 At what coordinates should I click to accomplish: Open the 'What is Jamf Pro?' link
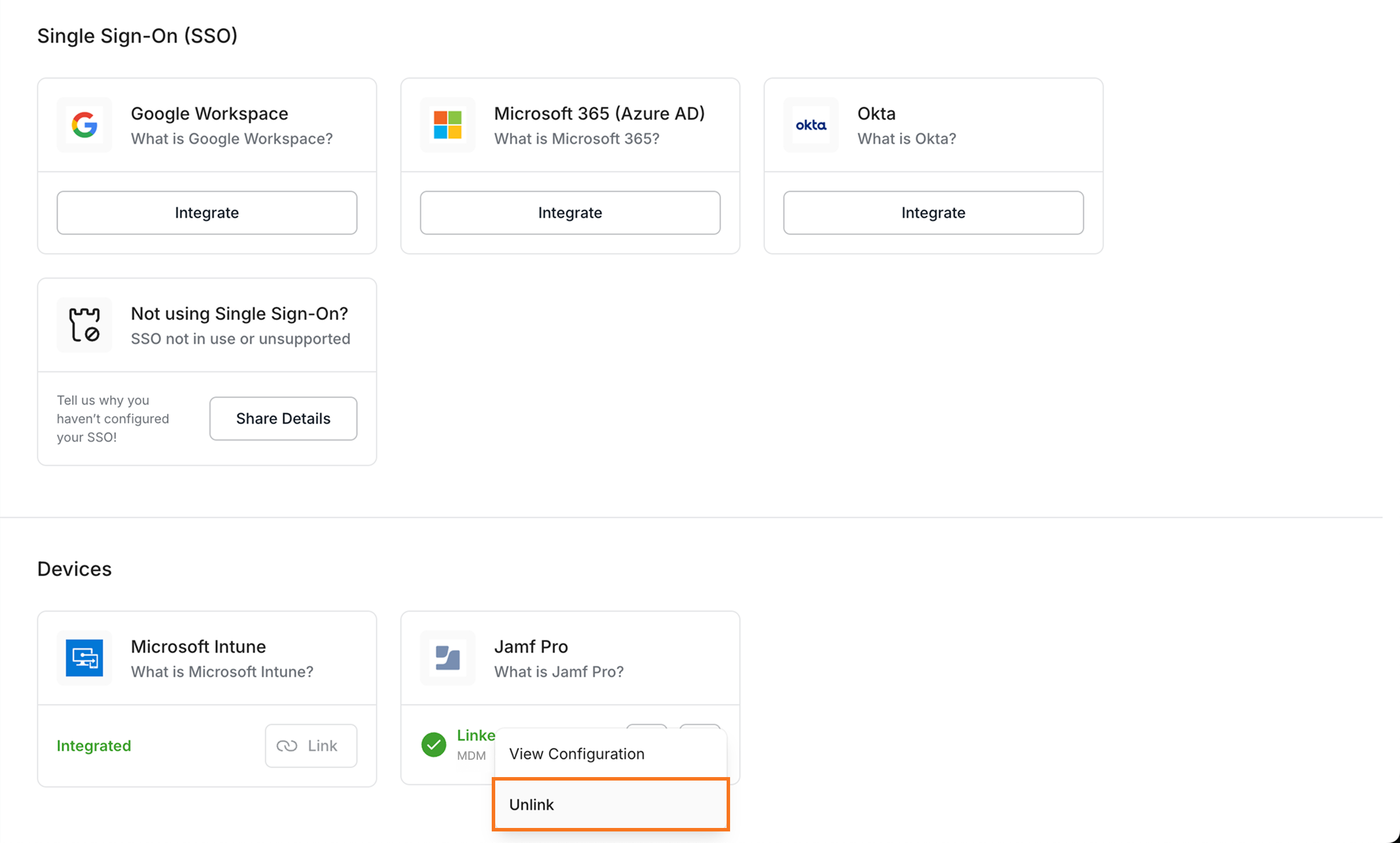(x=558, y=672)
